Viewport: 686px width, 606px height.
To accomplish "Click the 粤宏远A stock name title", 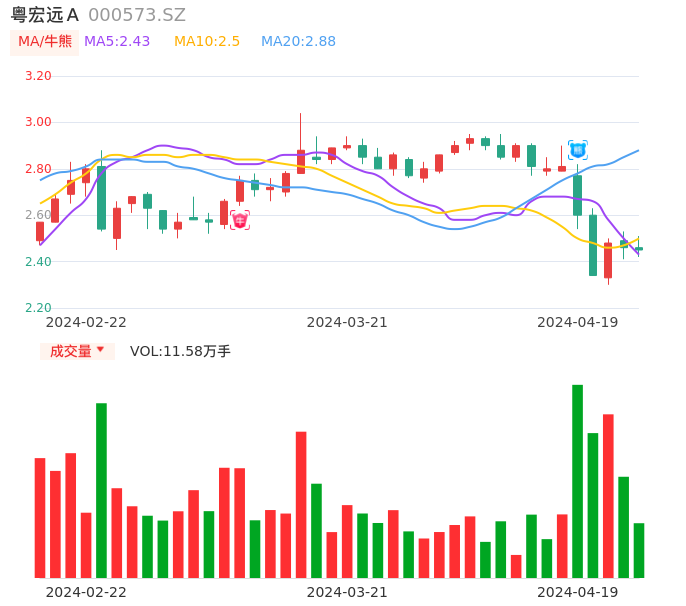I will click(45, 15).
